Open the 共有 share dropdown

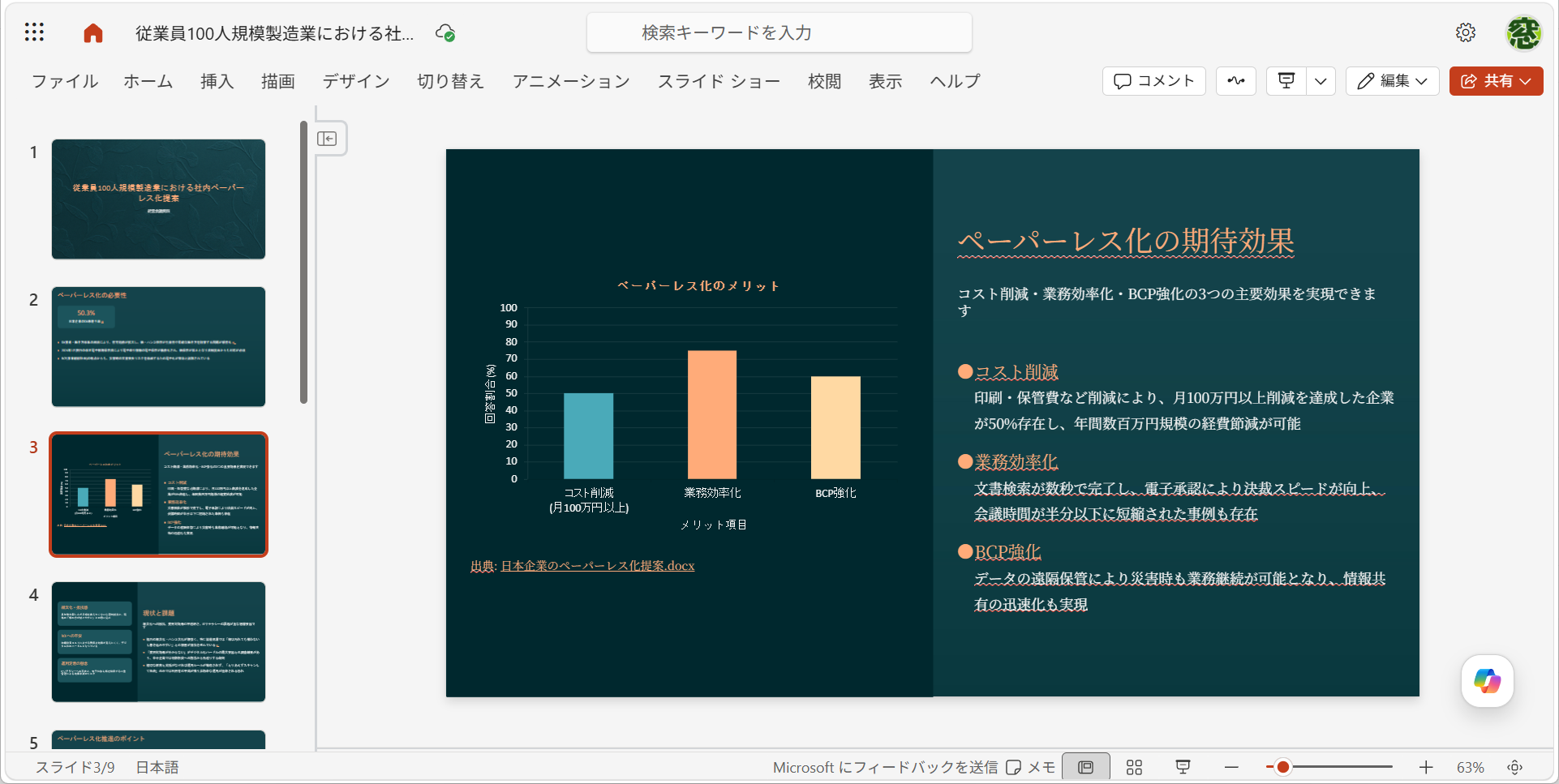point(1496,81)
